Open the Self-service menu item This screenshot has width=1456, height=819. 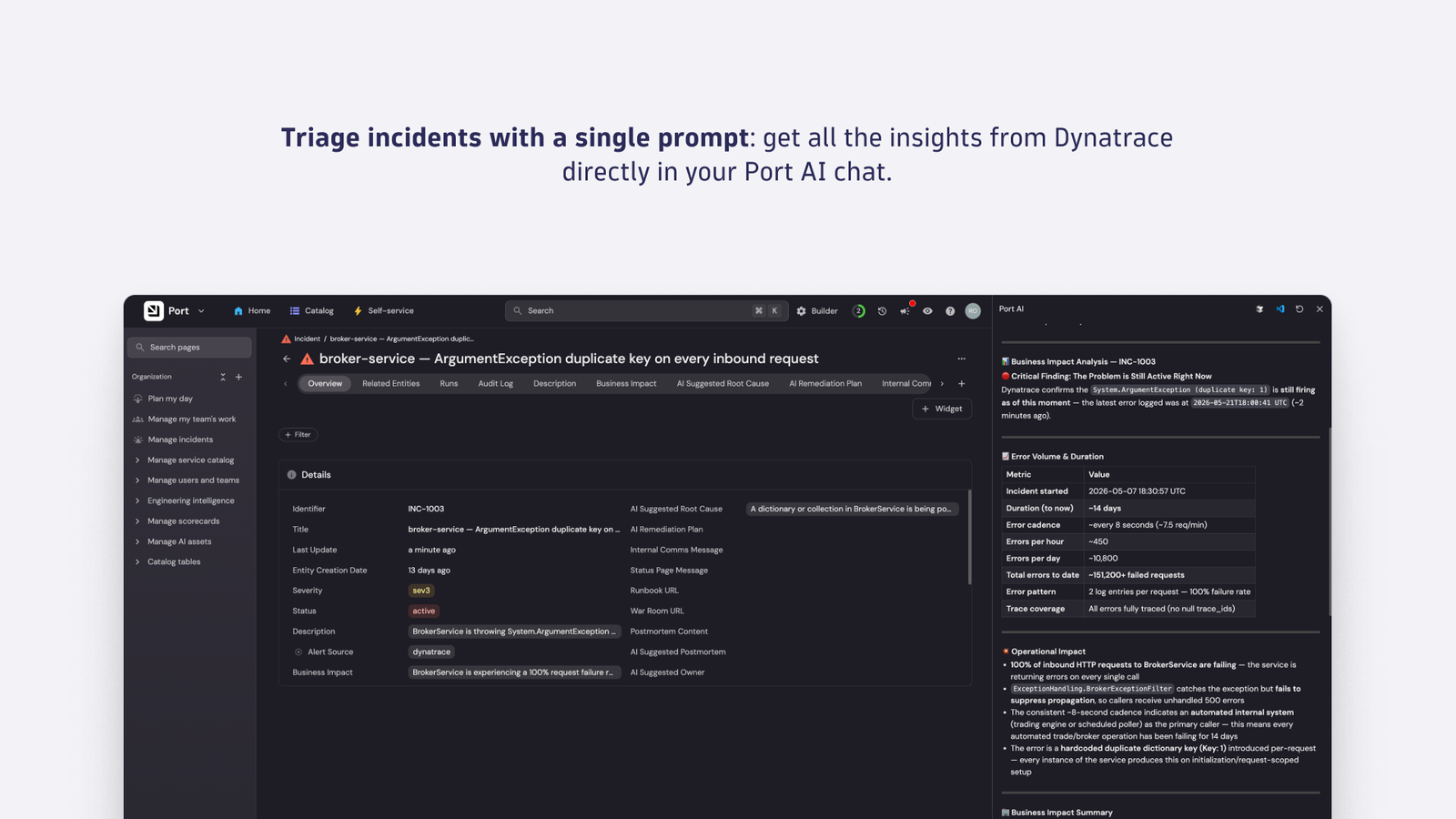(x=383, y=311)
